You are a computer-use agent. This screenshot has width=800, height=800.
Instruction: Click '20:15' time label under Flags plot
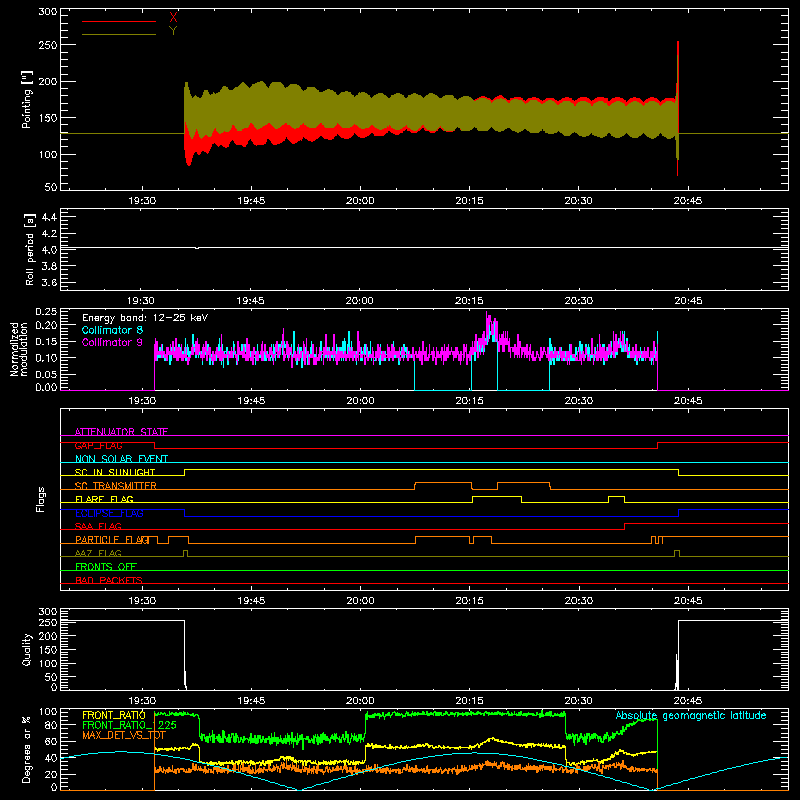click(x=469, y=601)
